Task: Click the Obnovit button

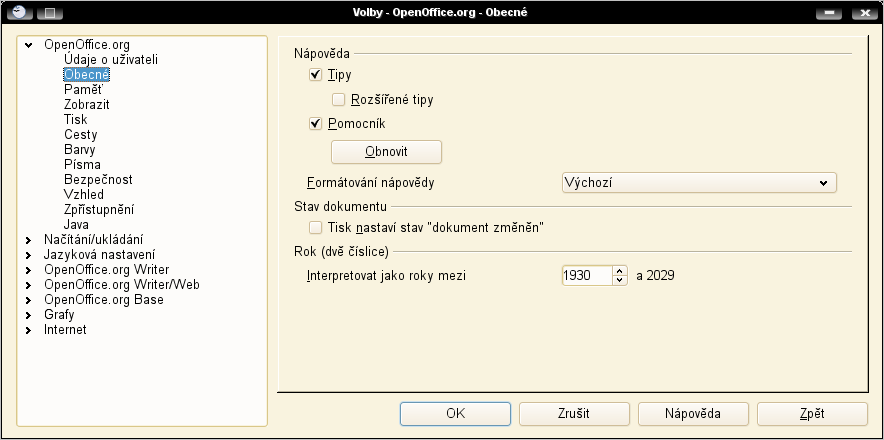Action: point(386,152)
